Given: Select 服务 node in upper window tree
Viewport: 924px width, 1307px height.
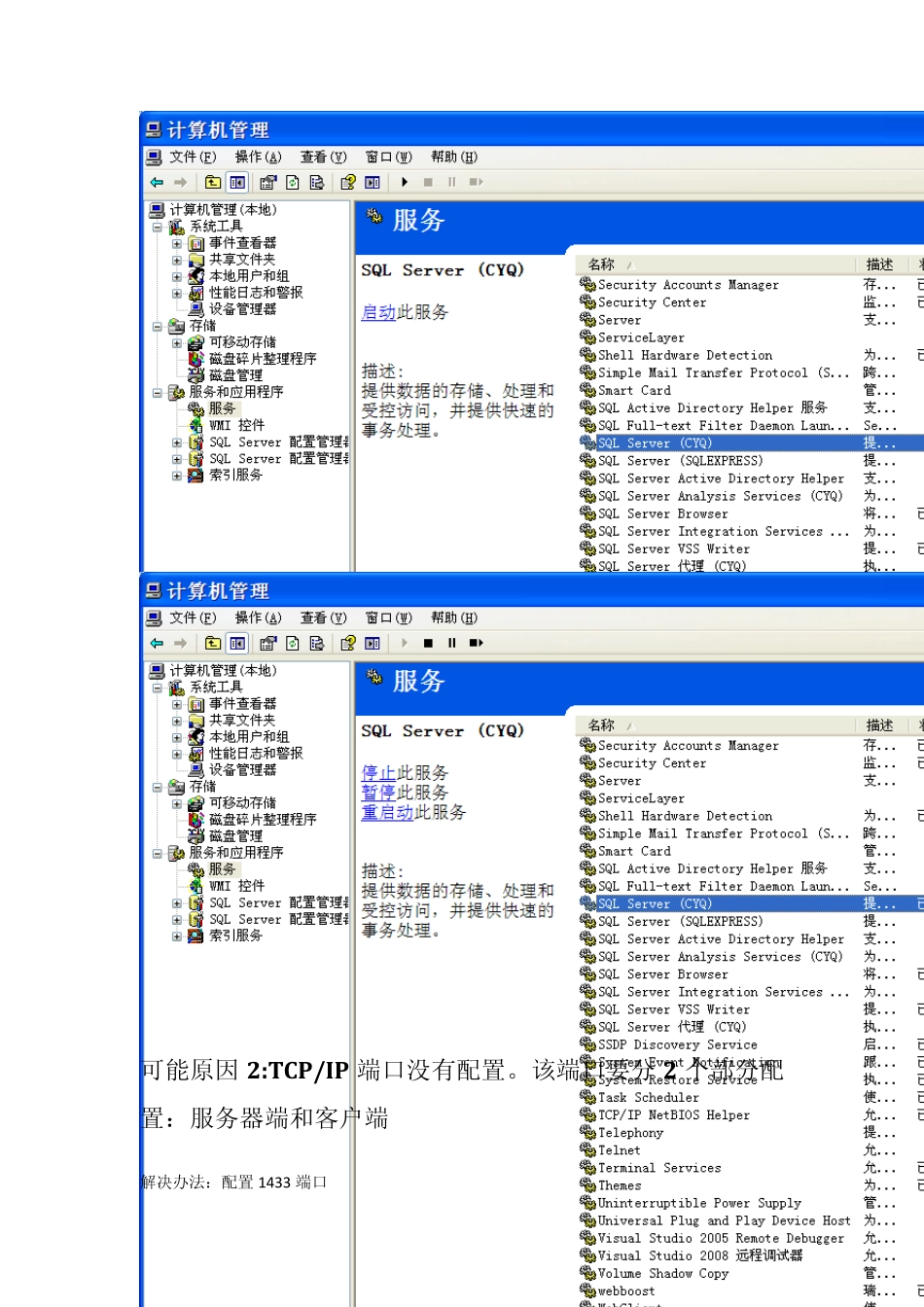Looking at the screenshot, I should click(x=222, y=408).
